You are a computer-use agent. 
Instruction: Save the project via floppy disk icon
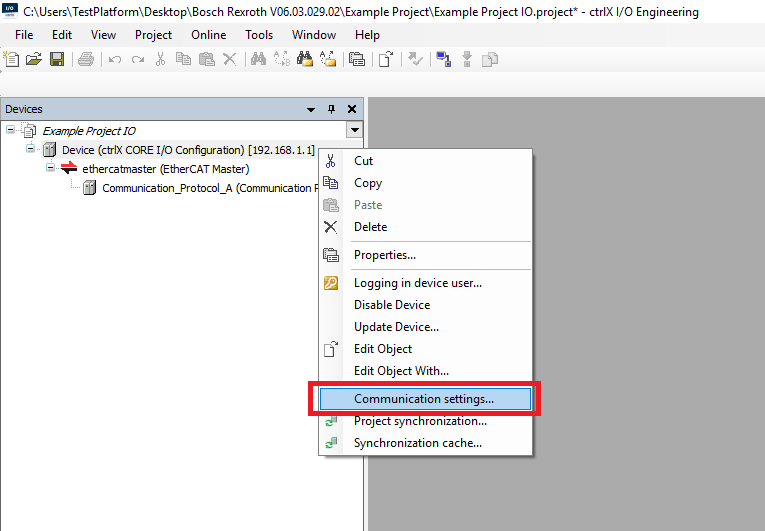point(56,60)
